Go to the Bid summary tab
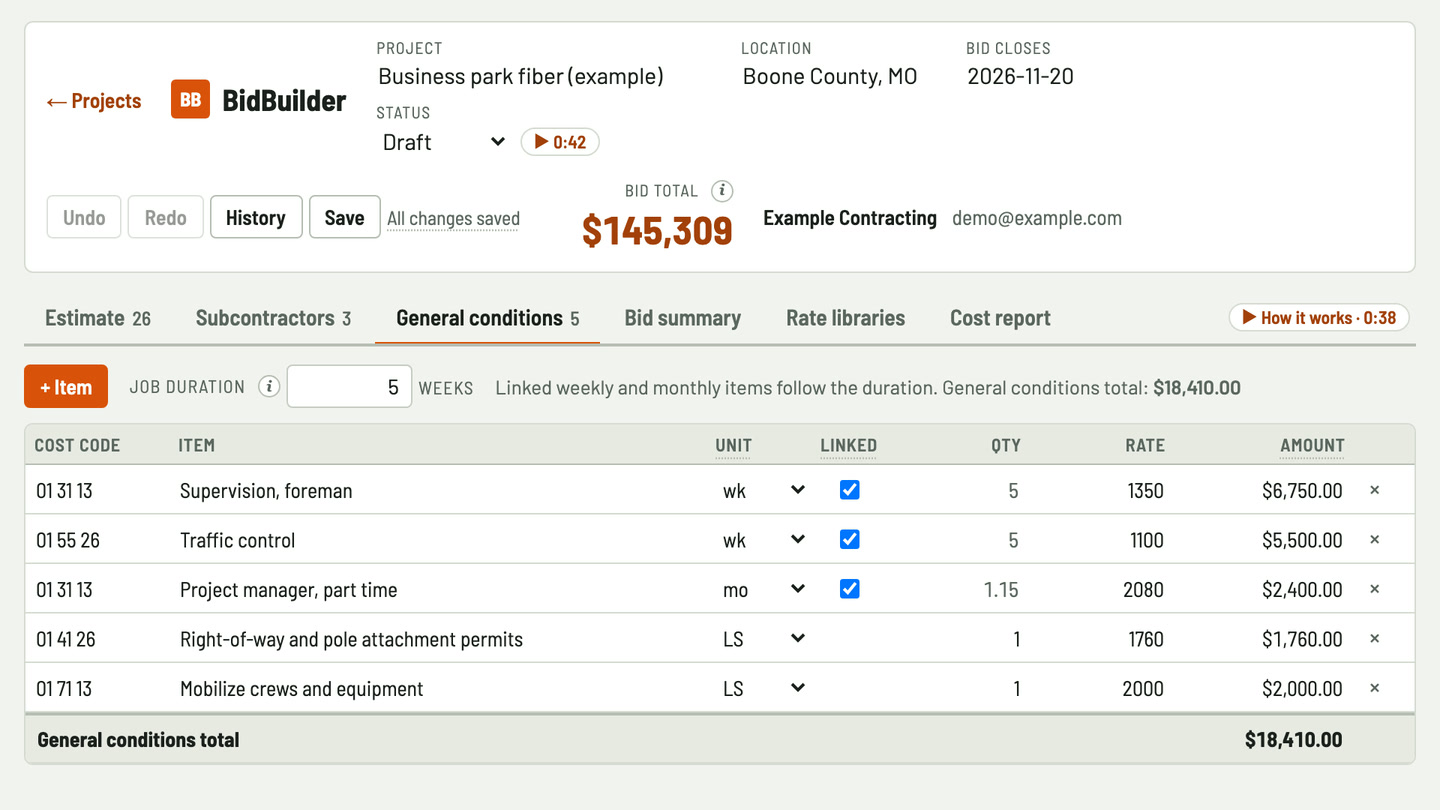 click(x=683, y=318)
